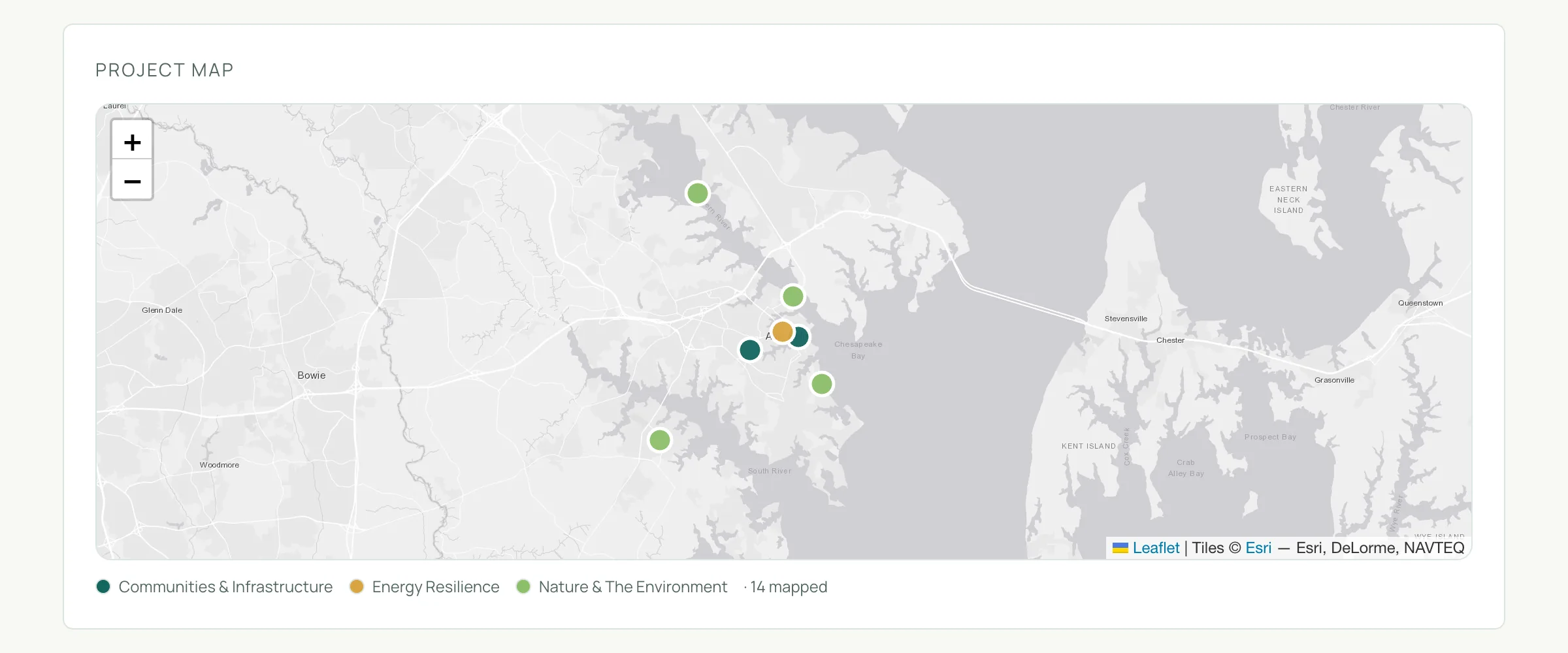Select the teal marker lower-left of the orange marker
1568x653 pixels.
click(x=749, y=350)
